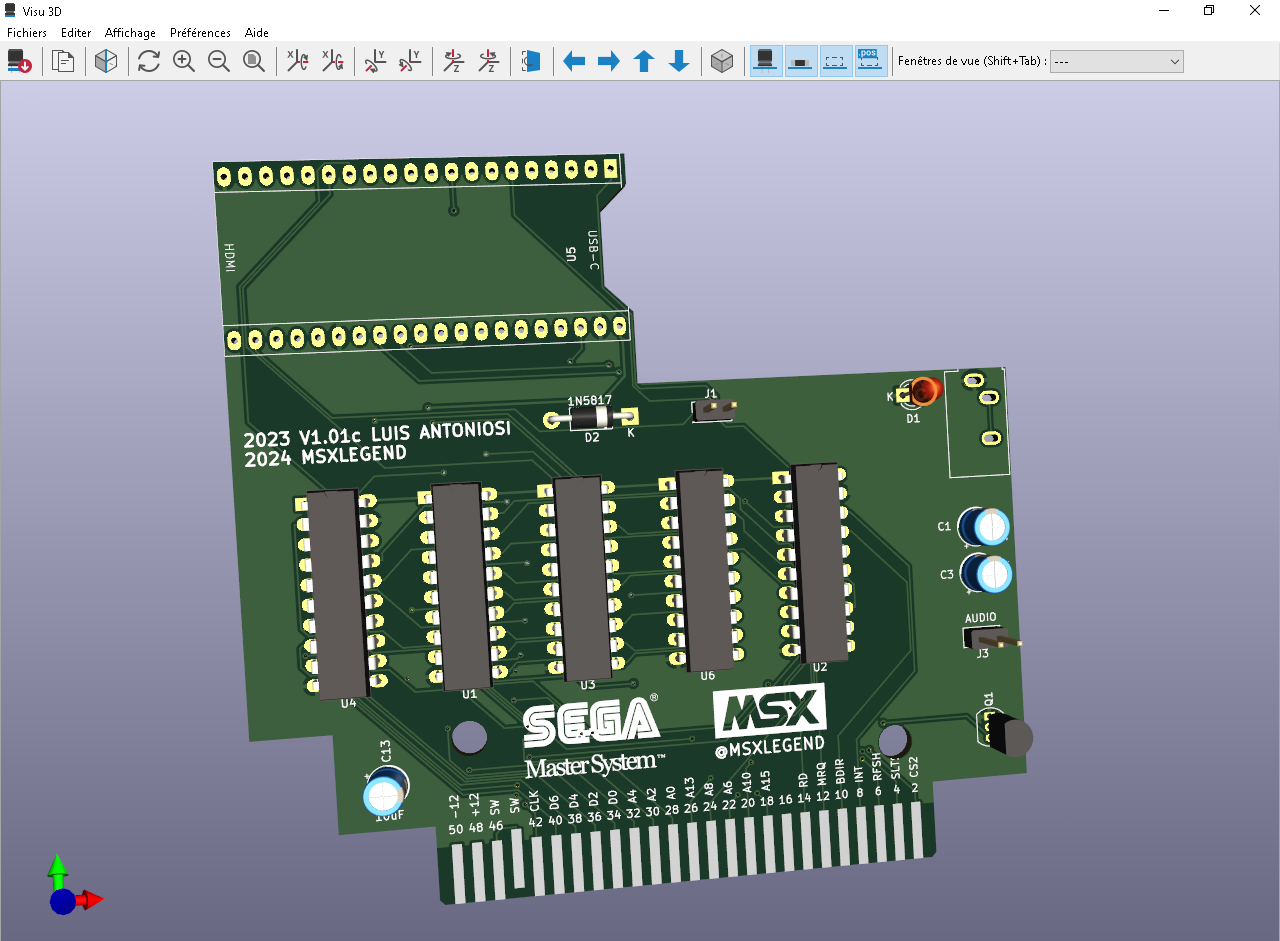The height and width of the screenshot is (941, 1280).
Task: Rotate X counterclockwise
Action: pyautogui.click(x=332, y=61)
